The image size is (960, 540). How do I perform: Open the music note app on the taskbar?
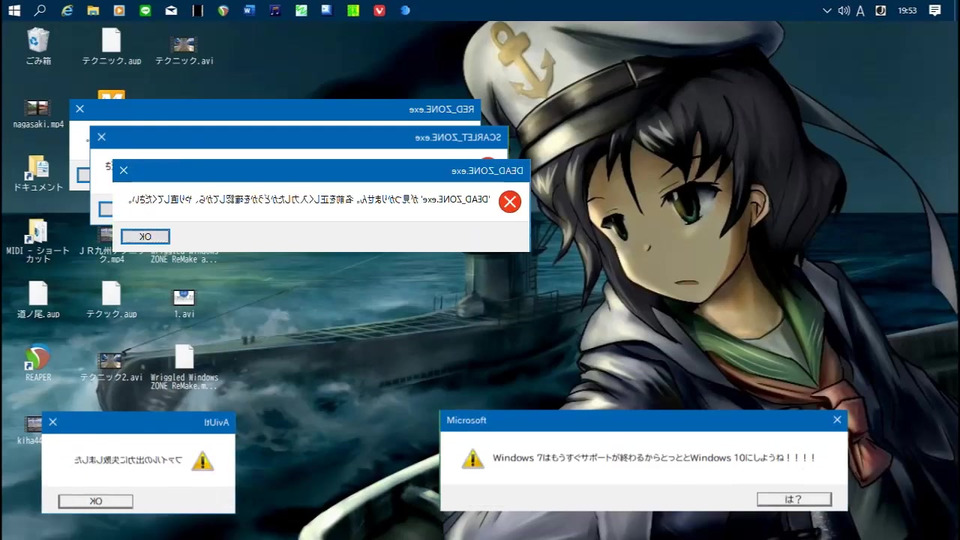(x=276, y=10)
